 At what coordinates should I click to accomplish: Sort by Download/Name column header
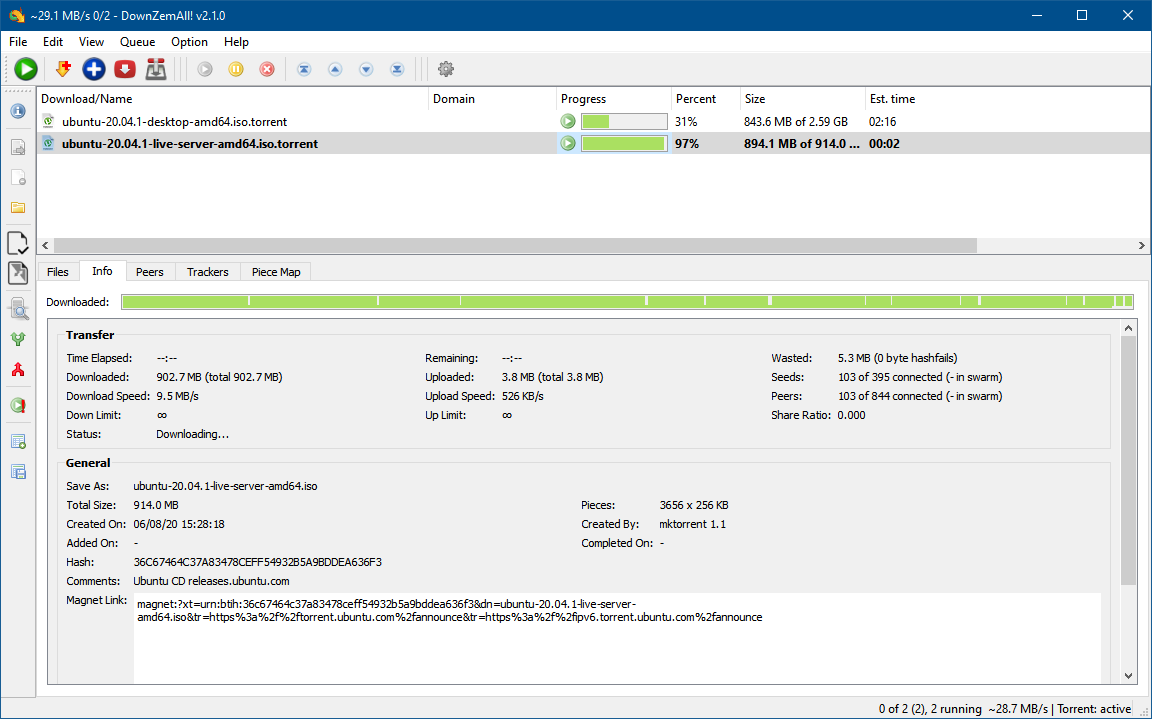[x=233, y=98]
